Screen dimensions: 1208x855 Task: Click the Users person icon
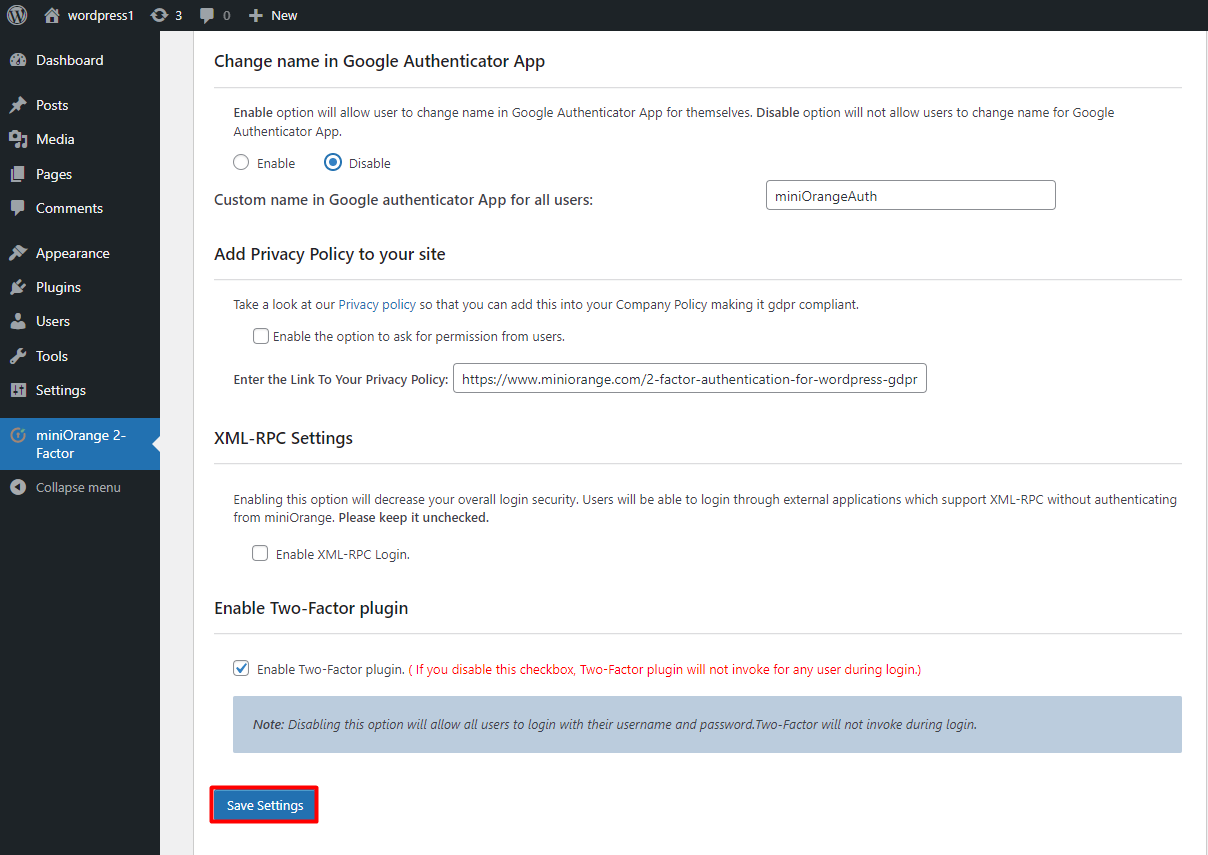click(x=18, y=321)
